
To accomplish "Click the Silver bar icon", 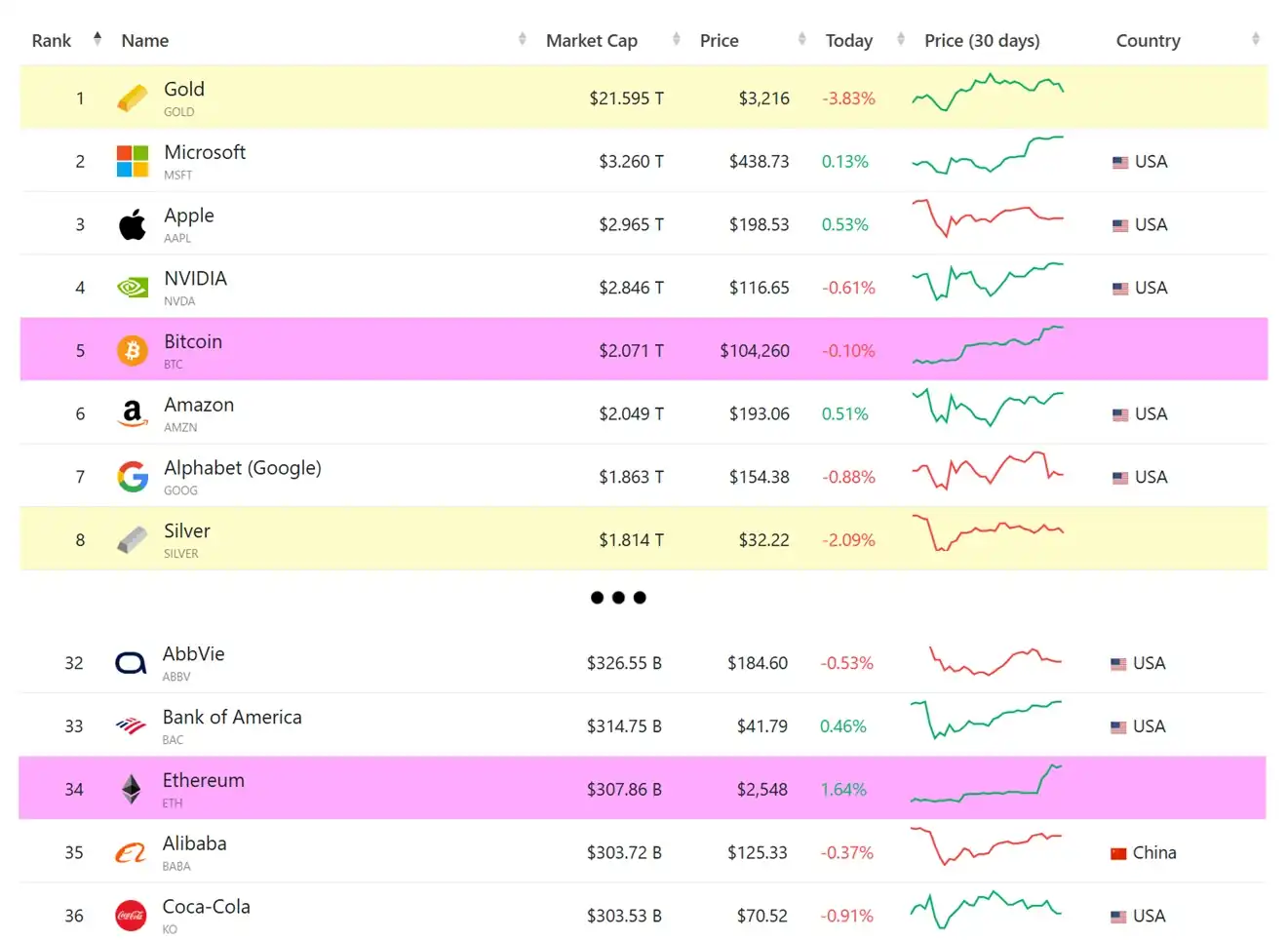I will coord(132,539).
